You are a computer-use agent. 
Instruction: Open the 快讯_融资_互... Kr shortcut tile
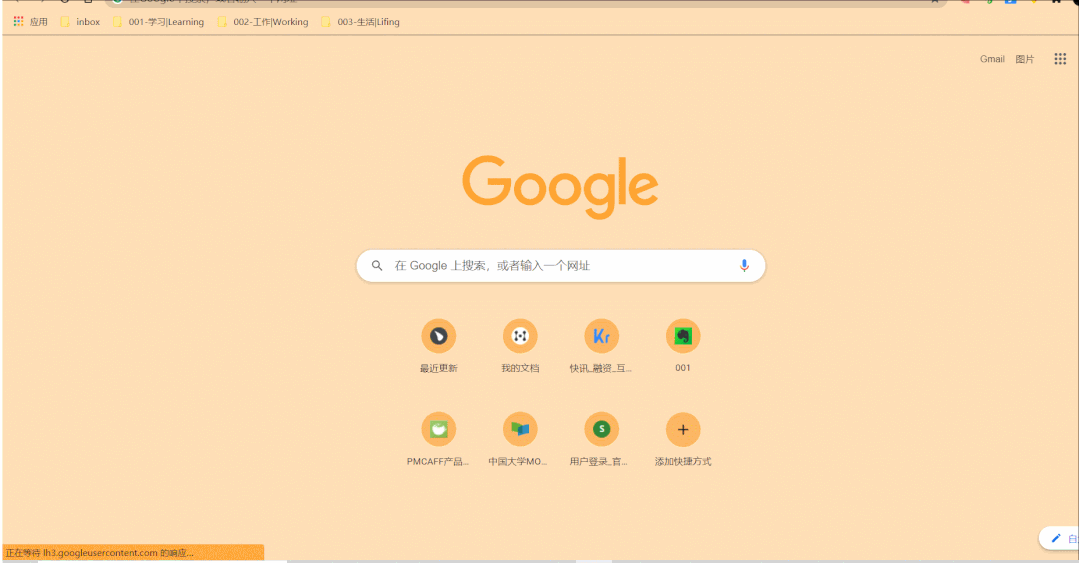pos(601,346)
